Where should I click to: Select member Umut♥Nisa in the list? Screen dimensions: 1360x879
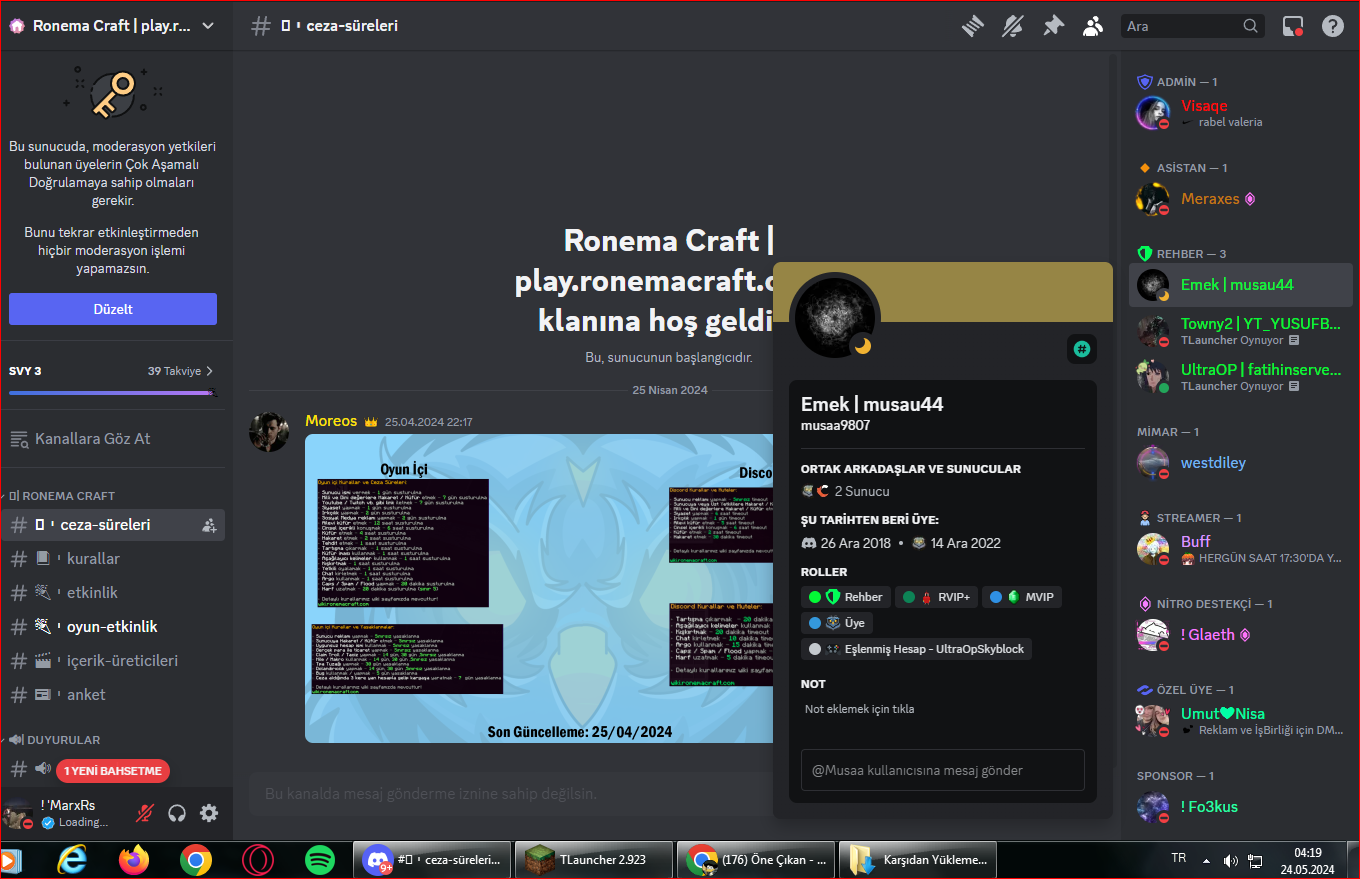click(1240, 720)
